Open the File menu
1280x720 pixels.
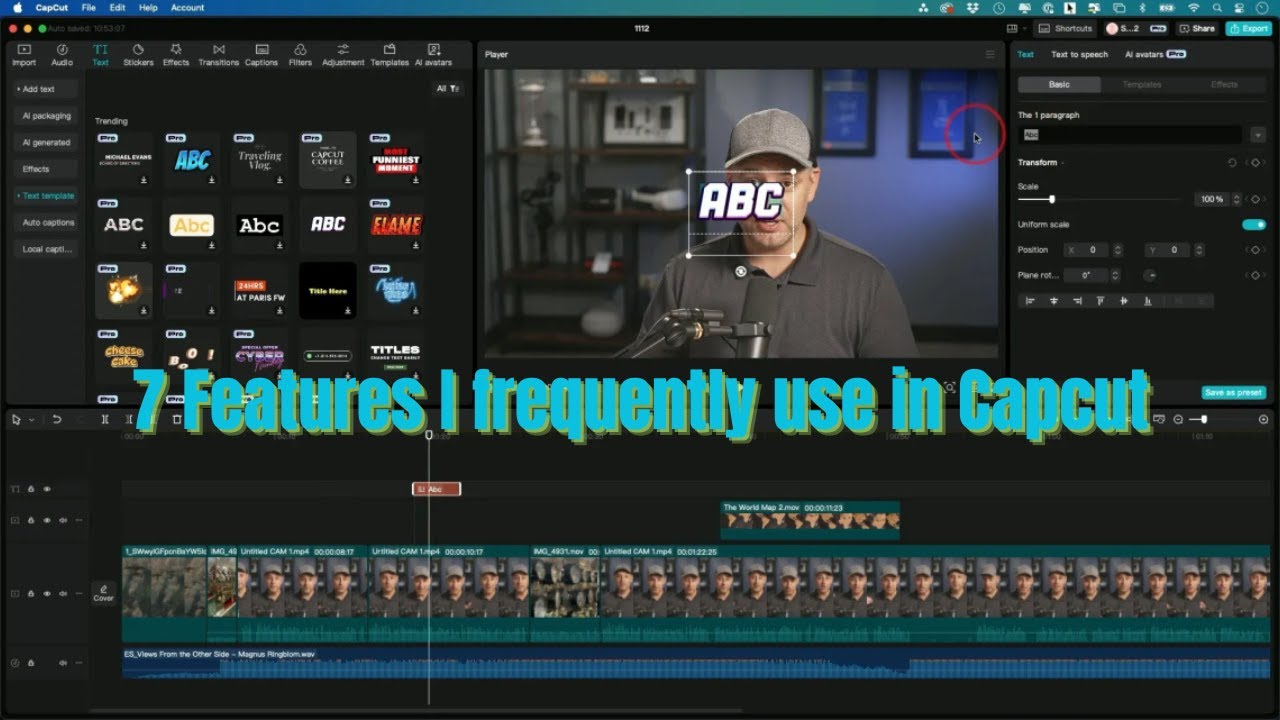[89, 7]
